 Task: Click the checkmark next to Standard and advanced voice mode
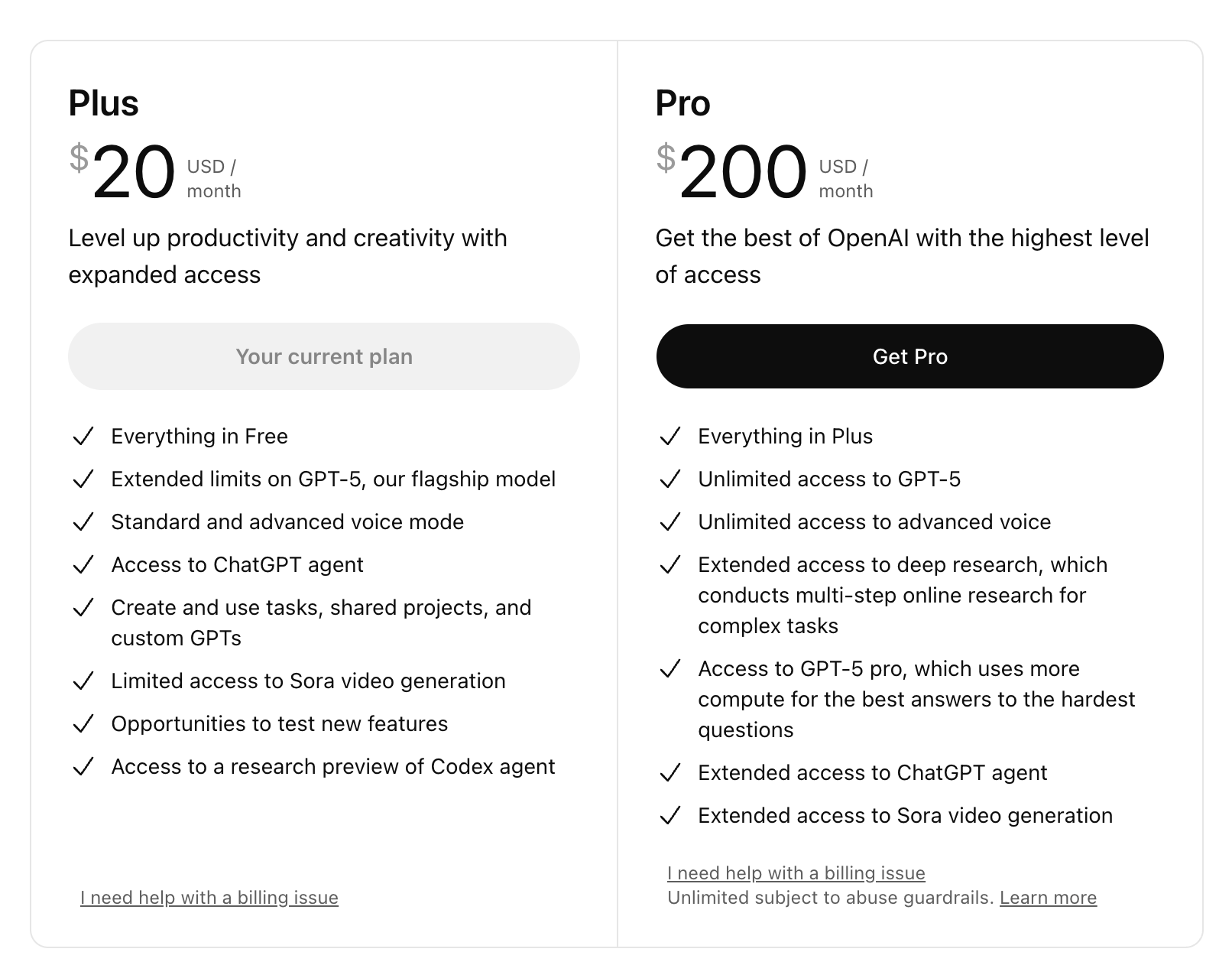click(x=83, y=522)
